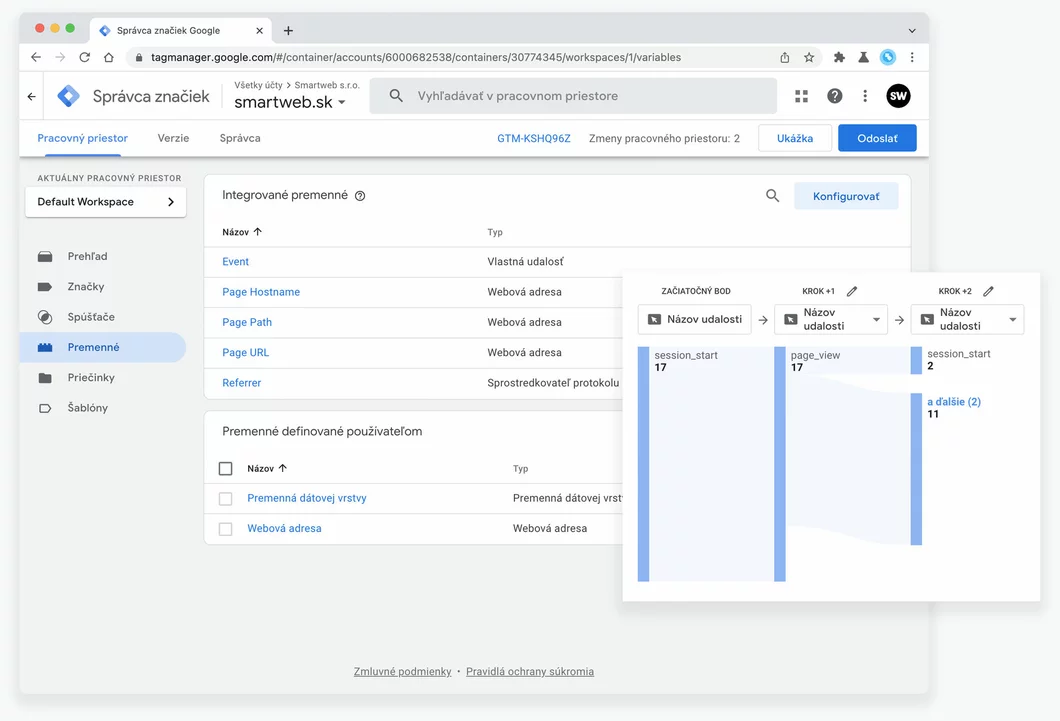1060x721 pixels.
Task: Click Všetky účty breadcrumb
Action: coord(258,85)
